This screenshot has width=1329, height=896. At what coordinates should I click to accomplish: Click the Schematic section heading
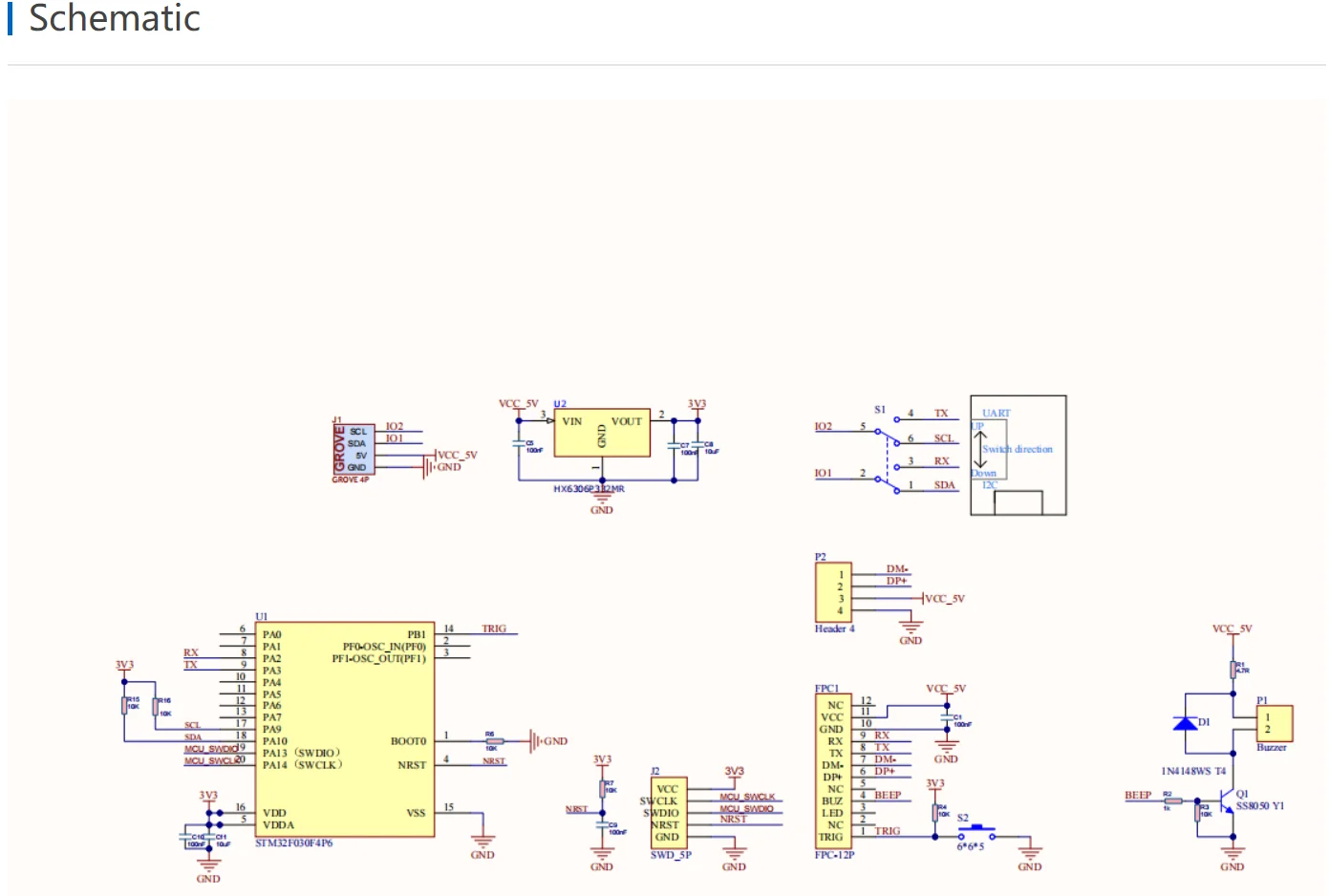[x=114, y=18]
